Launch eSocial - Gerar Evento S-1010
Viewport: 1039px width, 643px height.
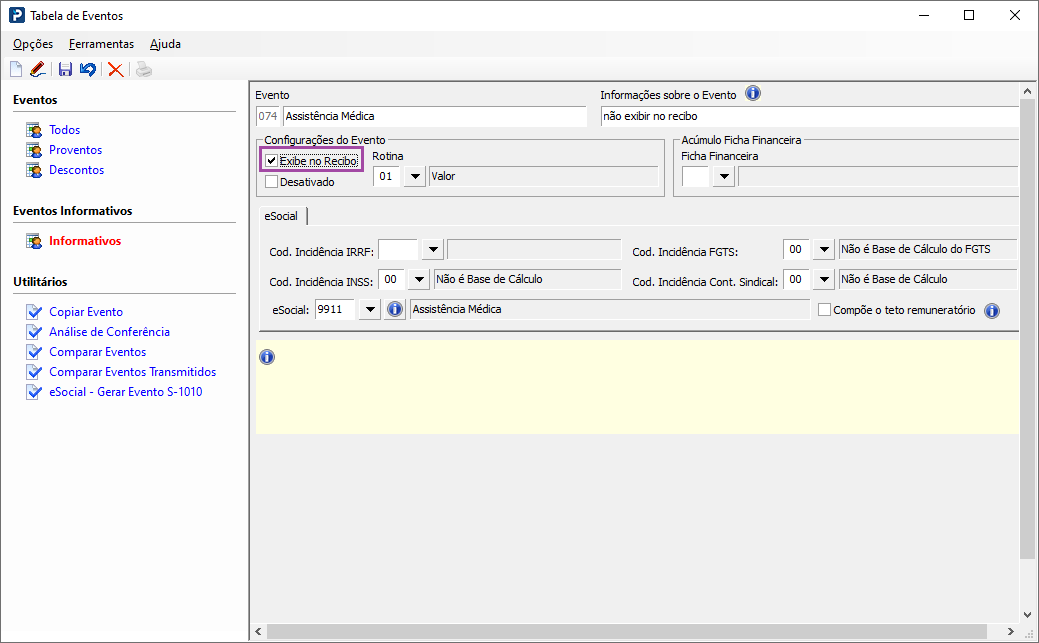tap(126, 392)
